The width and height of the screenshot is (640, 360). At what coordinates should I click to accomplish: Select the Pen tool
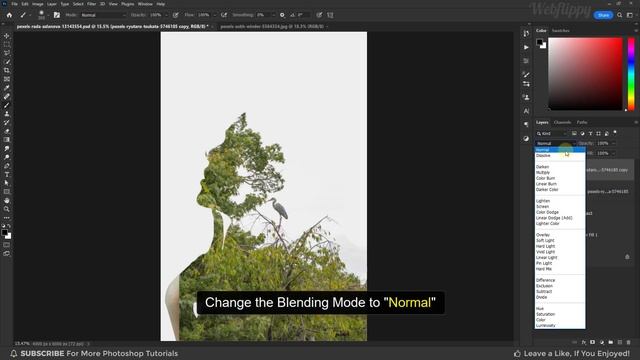coord(7,166)
